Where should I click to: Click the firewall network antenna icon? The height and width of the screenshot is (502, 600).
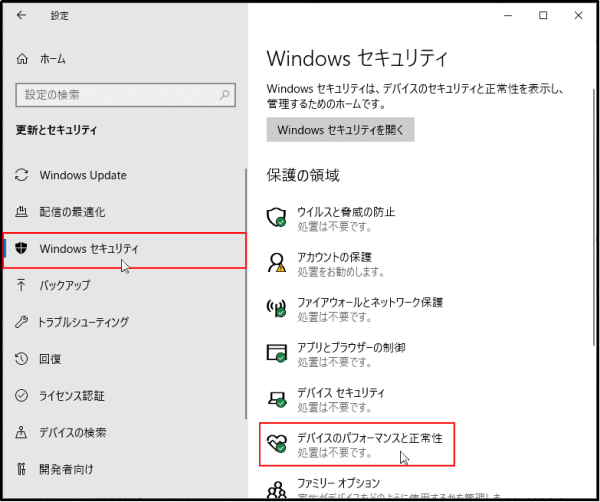pyautogui.click(x=276, y=308)
